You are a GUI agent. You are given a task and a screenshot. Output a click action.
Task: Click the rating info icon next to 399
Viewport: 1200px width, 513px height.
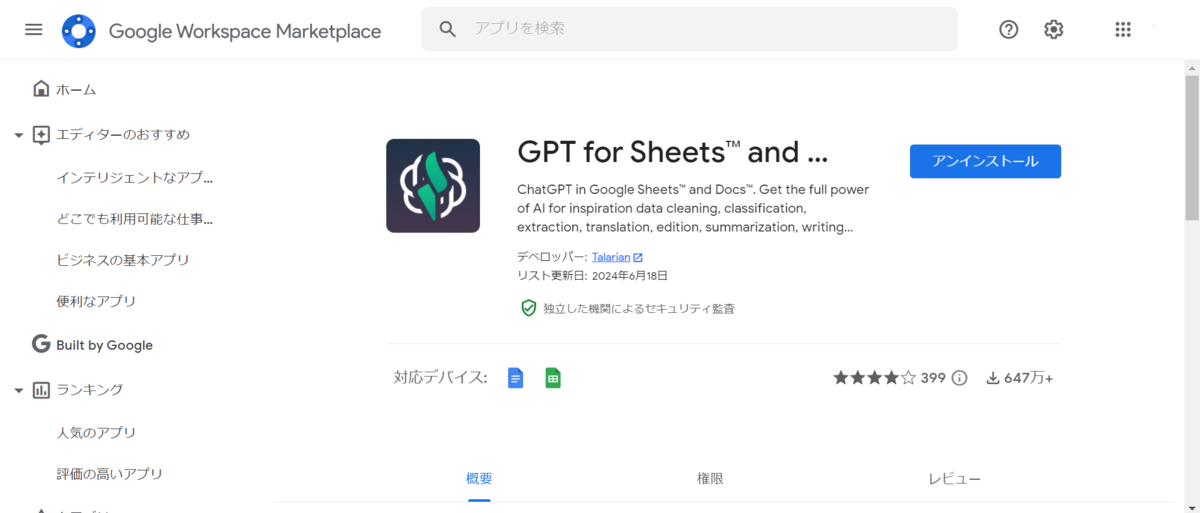tap(959, 378)
